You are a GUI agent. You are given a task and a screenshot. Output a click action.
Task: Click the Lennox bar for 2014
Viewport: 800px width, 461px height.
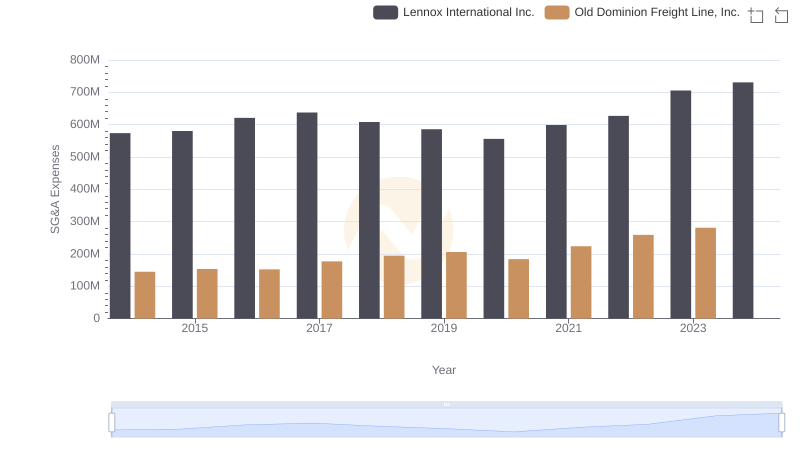(x=120, y=226)
